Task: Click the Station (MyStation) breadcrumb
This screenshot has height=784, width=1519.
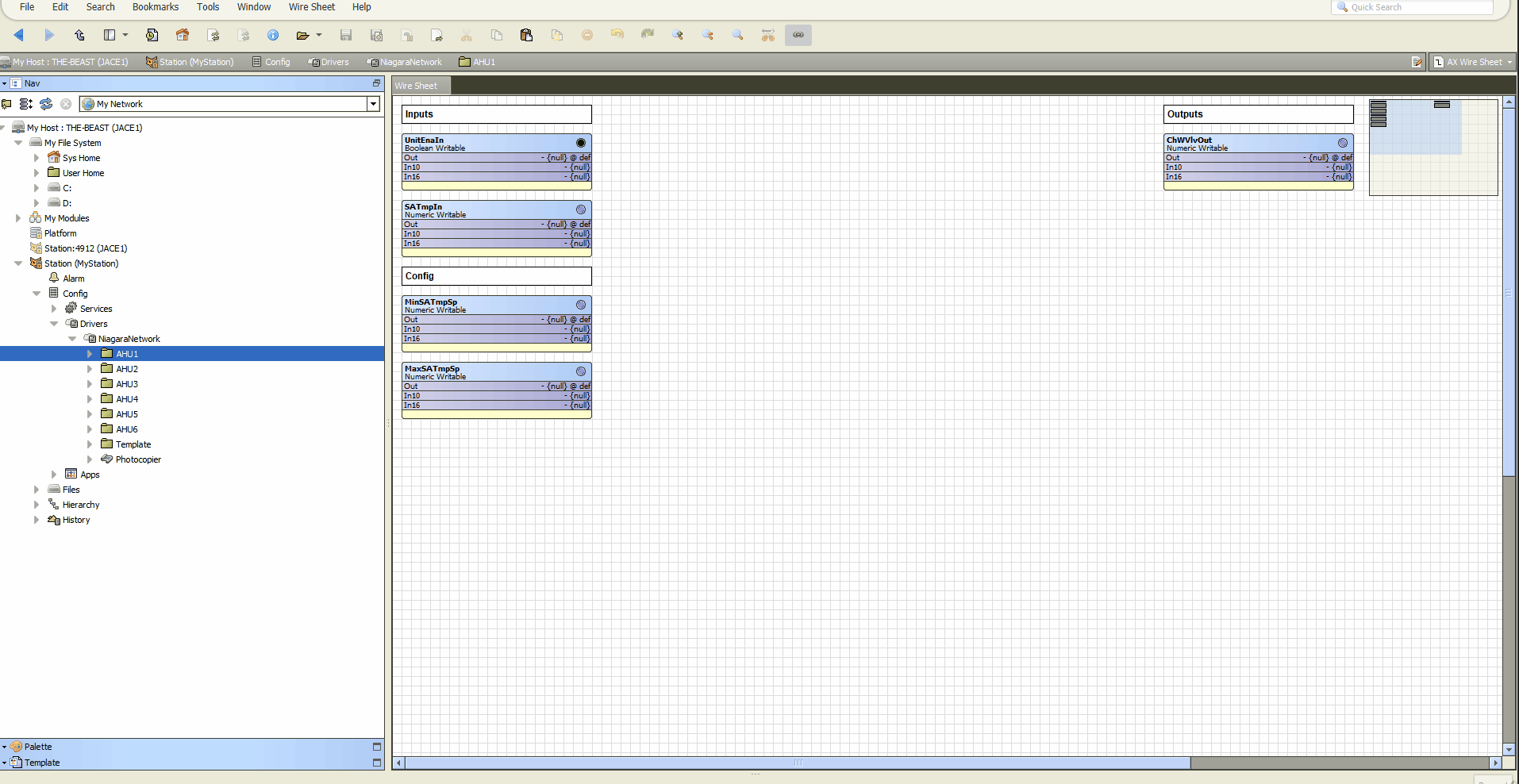Action: [195, 62]
